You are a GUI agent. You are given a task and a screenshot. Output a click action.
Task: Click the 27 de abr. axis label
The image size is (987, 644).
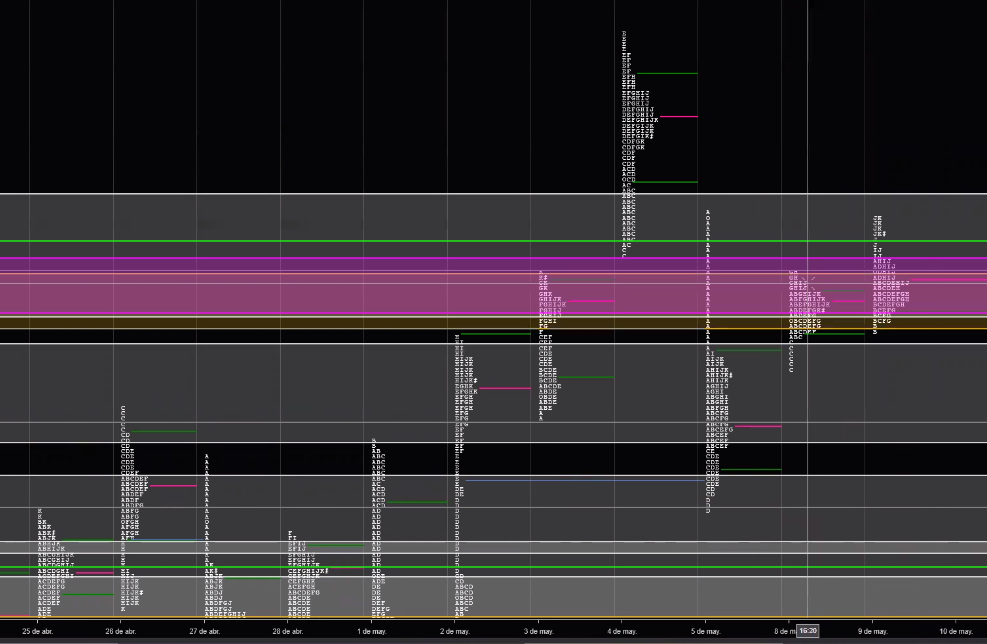(204, 631)
